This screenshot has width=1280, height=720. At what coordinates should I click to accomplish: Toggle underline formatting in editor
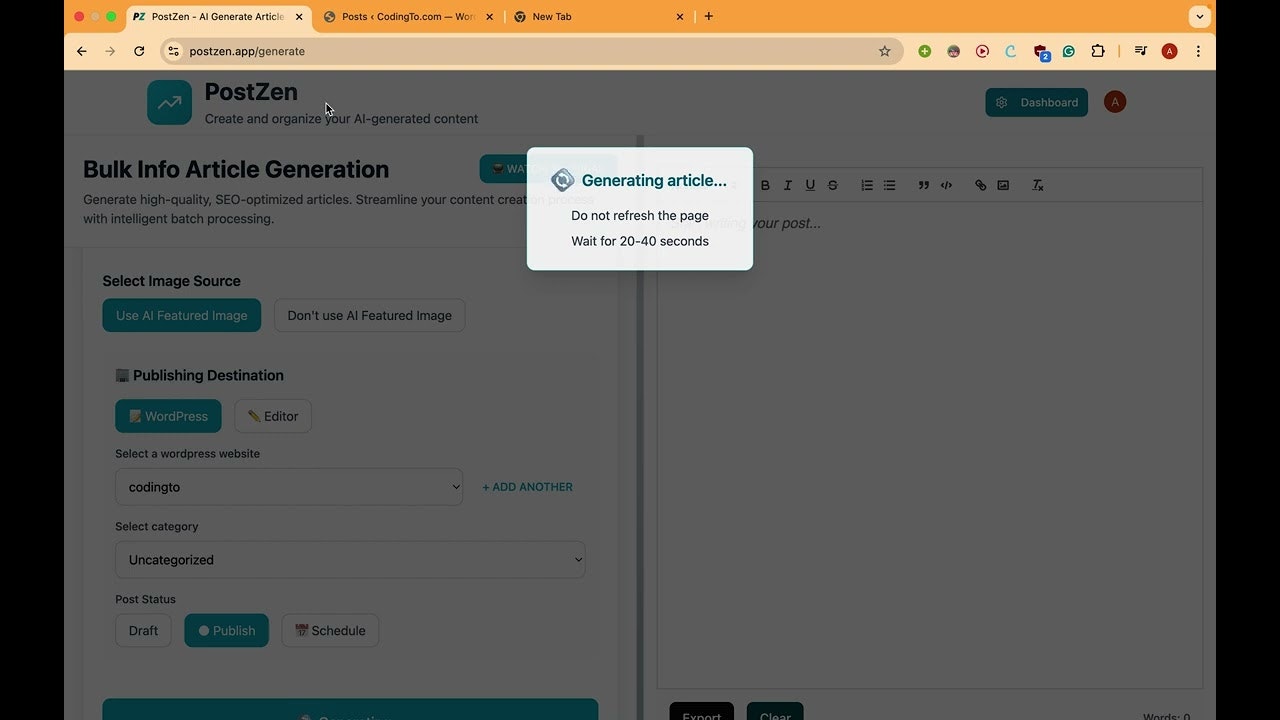(x=810, y=185)
